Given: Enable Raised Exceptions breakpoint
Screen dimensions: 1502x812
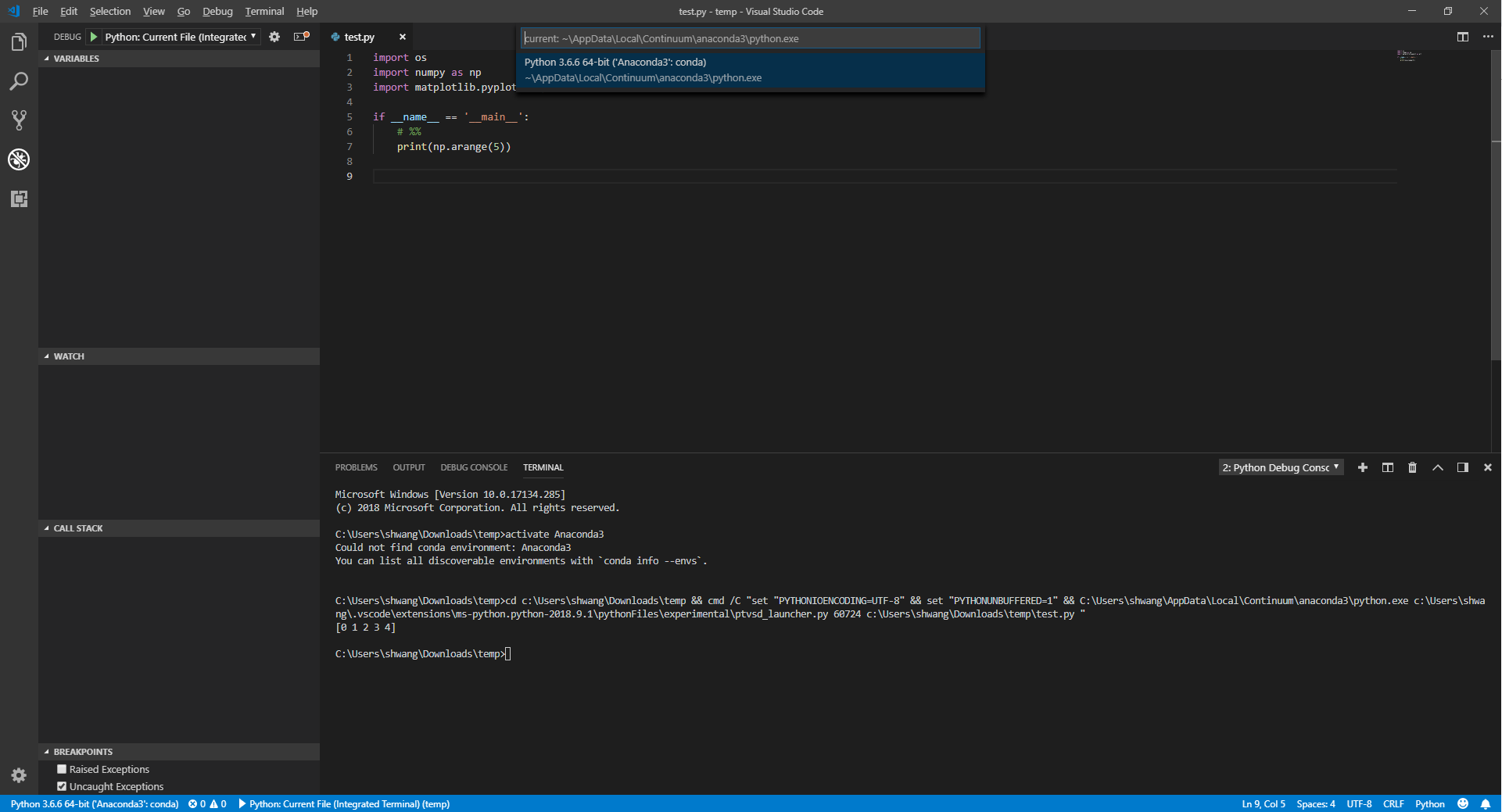Looking at the screenshot, I should click(62, 769).
